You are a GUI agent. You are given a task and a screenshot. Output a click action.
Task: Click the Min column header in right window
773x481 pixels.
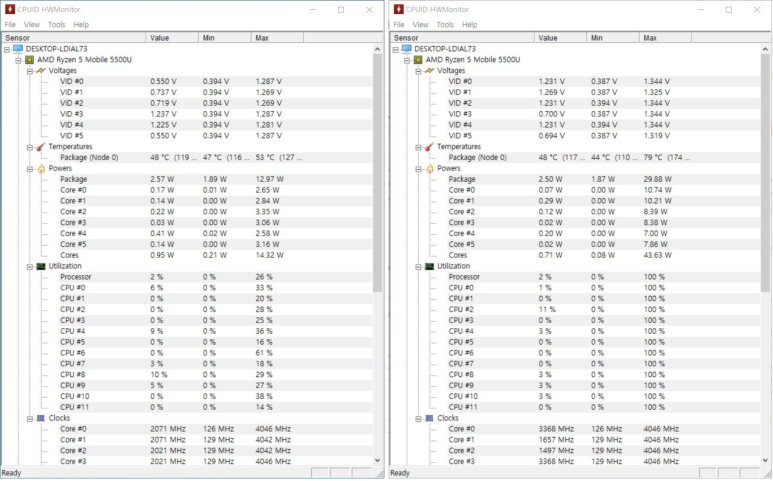pyautogui.click(x=613, y=38)
